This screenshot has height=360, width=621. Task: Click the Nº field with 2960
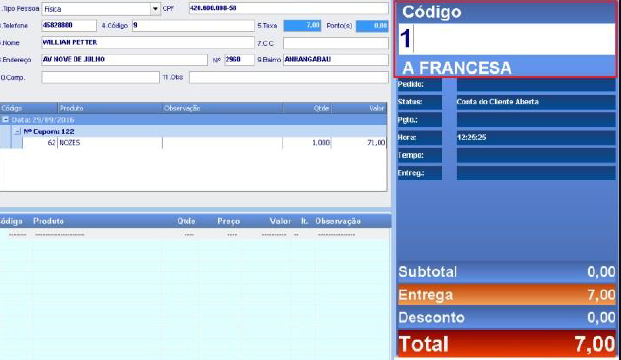pos(239,59)
